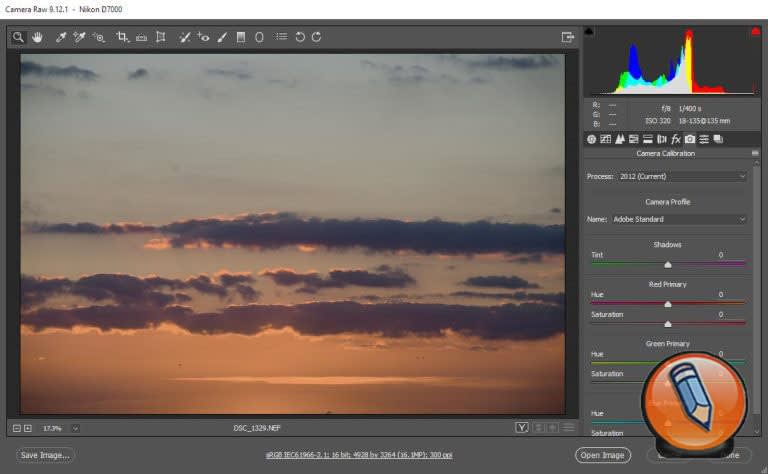Toggle shadow clipping warning on histogram
Image resolution: width=768 pixels, height=474 pixels.
pyautogui.click(x=589, y=32)
